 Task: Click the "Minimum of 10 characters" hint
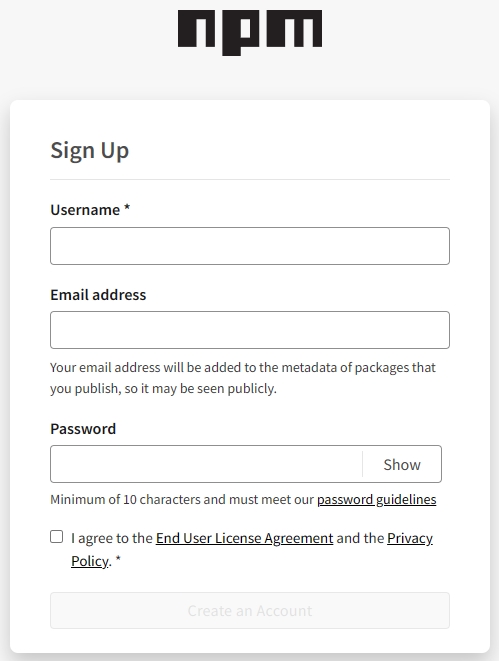[x=182, y=500]
